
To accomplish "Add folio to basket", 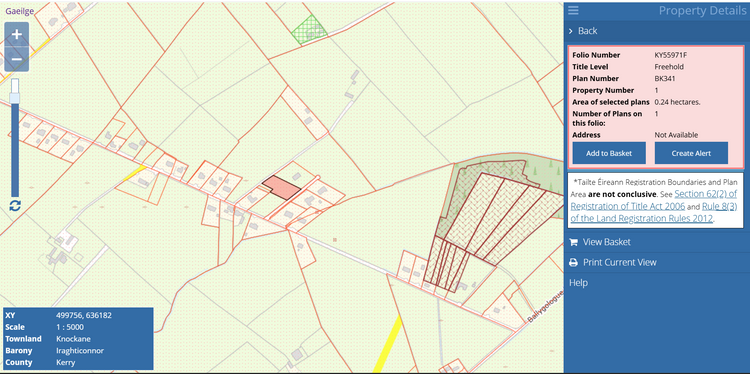I will pos(609,153).
